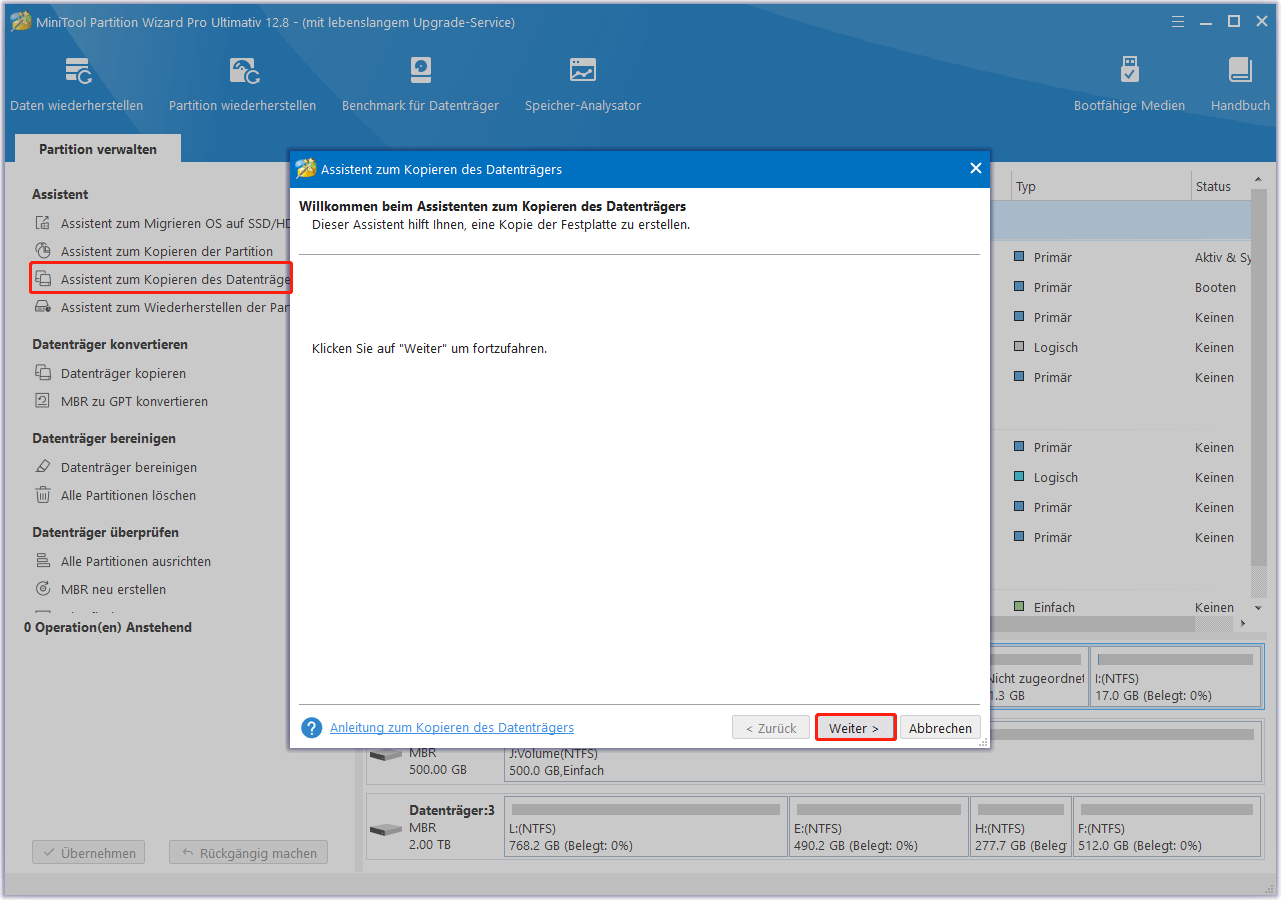Click the horizontal scrollbar right arrow
The width and height of the screenshot is (1282, 901).
pos(1243,623)
